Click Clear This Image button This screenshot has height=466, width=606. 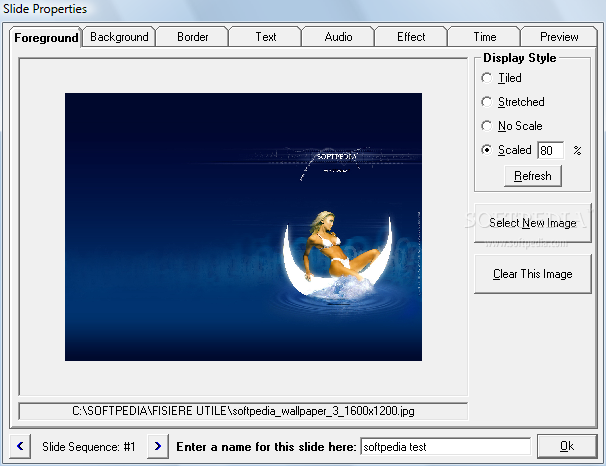pyautogui.click(x=533, y=274)
